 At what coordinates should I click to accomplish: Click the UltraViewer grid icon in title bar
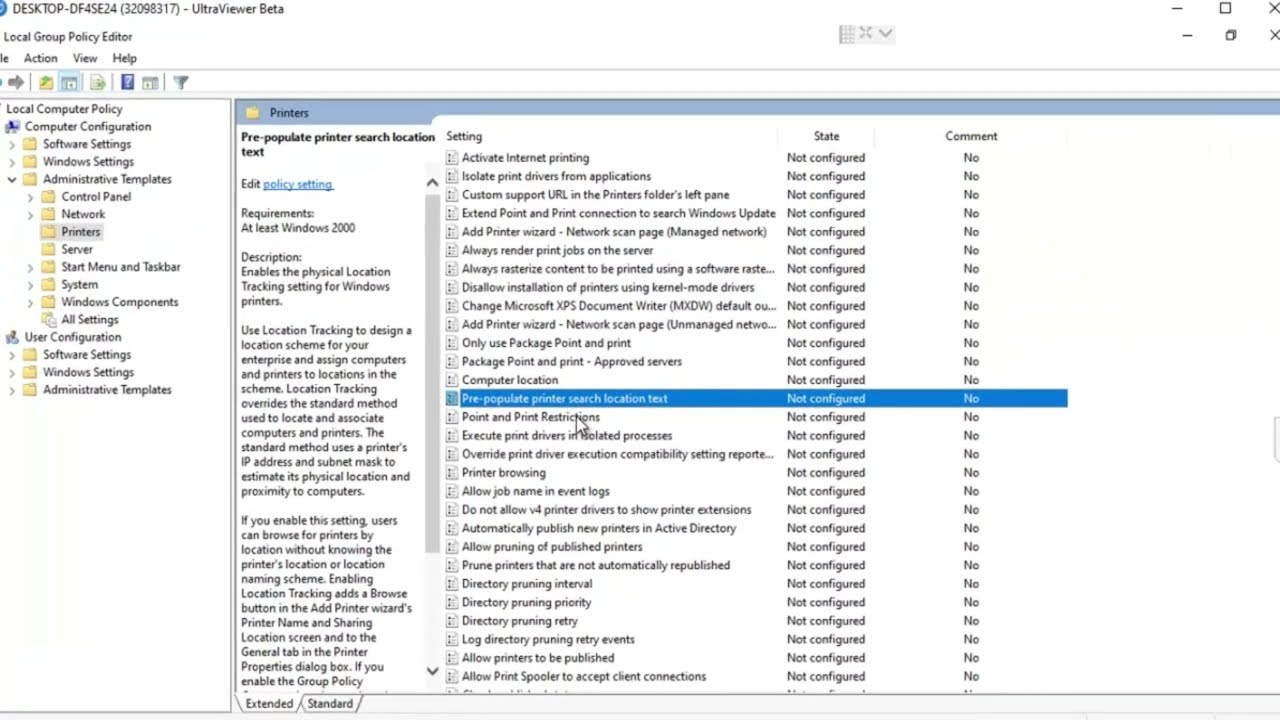[847, 34]
